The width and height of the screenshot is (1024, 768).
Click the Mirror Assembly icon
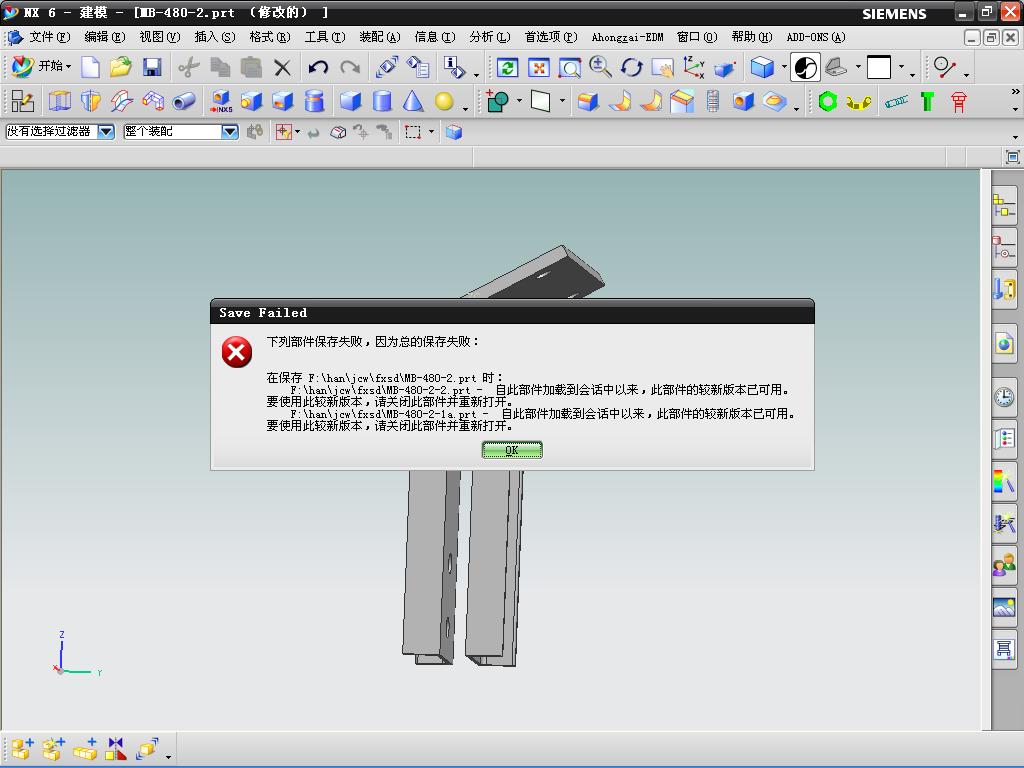pyautogui.click(x=116, y=749)
